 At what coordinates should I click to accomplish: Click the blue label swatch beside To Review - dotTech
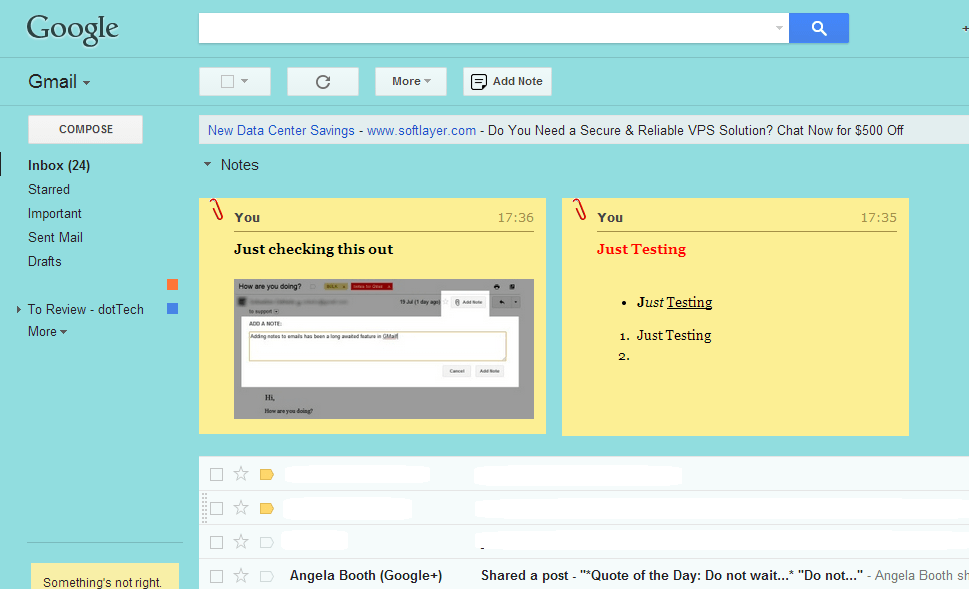pyautogui.click(x=170, y=309)
